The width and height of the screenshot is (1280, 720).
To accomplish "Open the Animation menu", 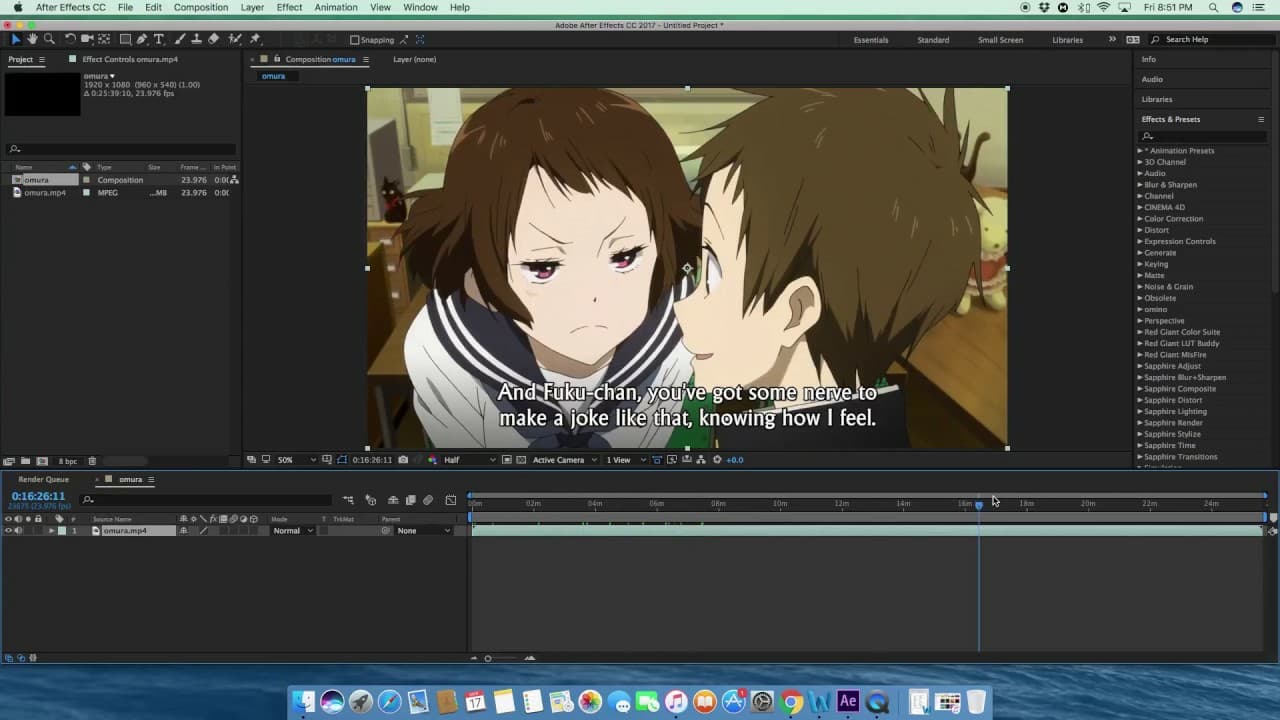I will pyautogui.click(x=336, y=7).
